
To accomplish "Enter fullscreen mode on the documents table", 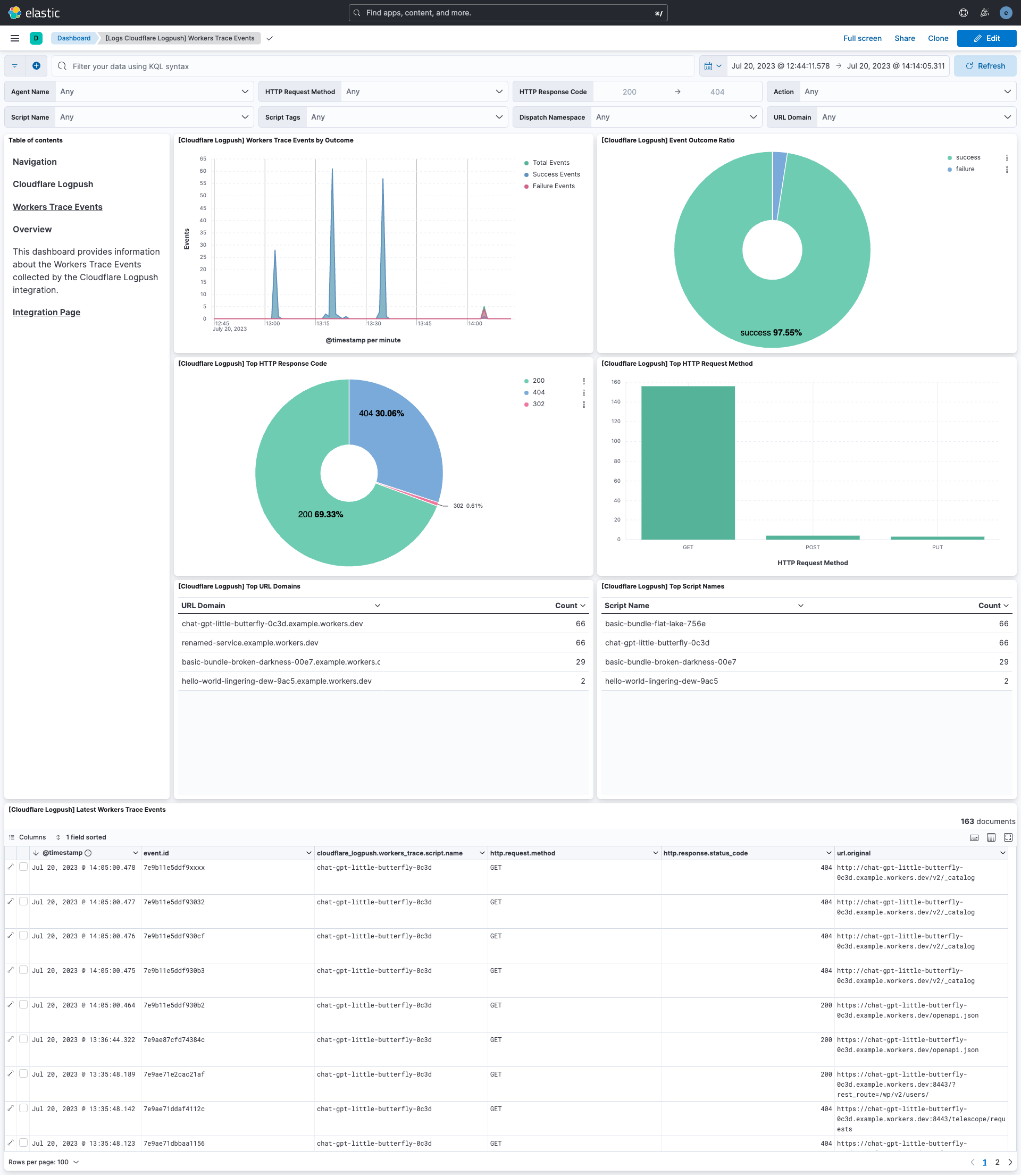I will point(1008,837).
